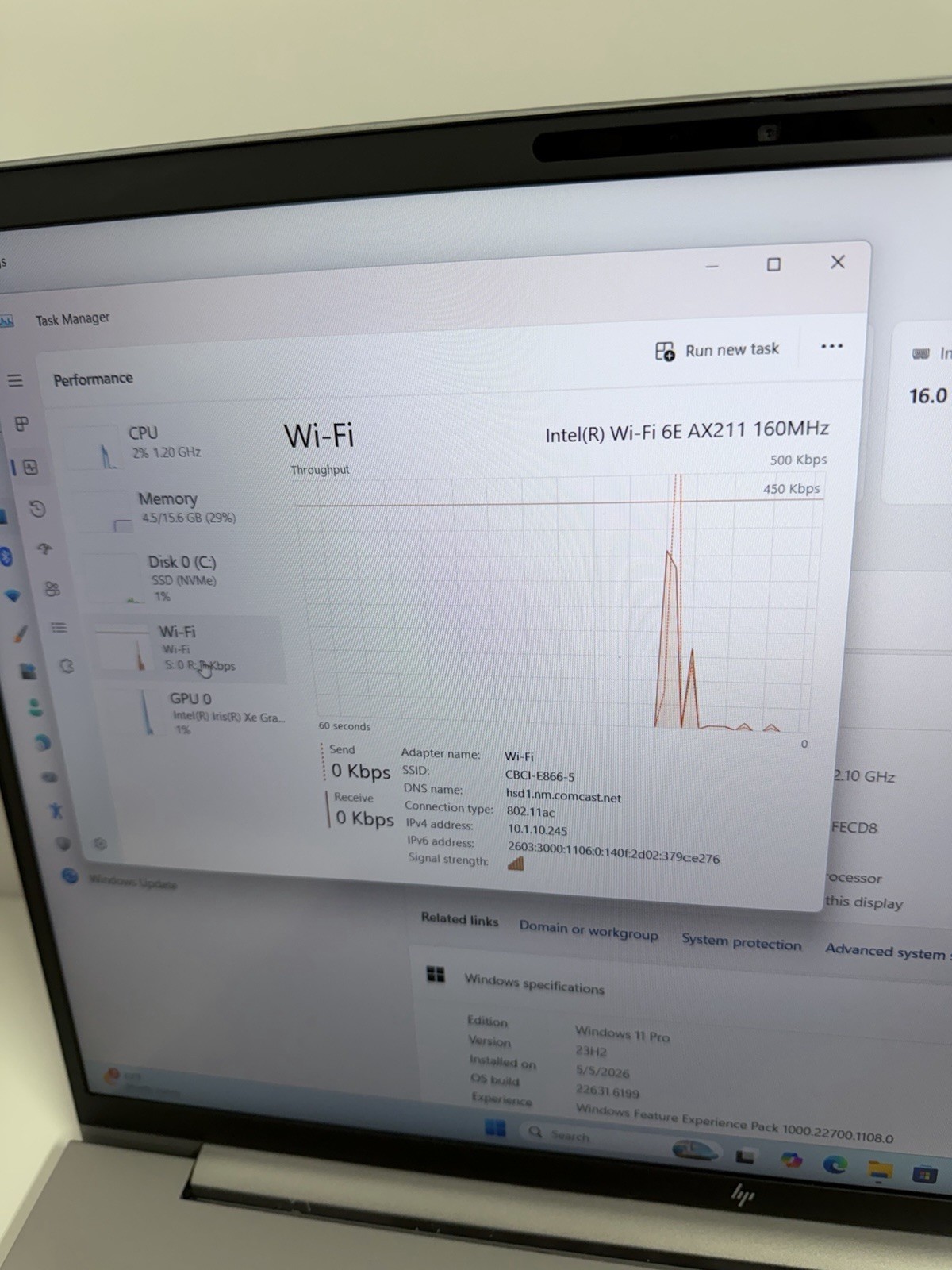The width and height of the screenshot is (952, 1270).
Task: Click the IPv6 address value
Action: click(x=613, y=852)
